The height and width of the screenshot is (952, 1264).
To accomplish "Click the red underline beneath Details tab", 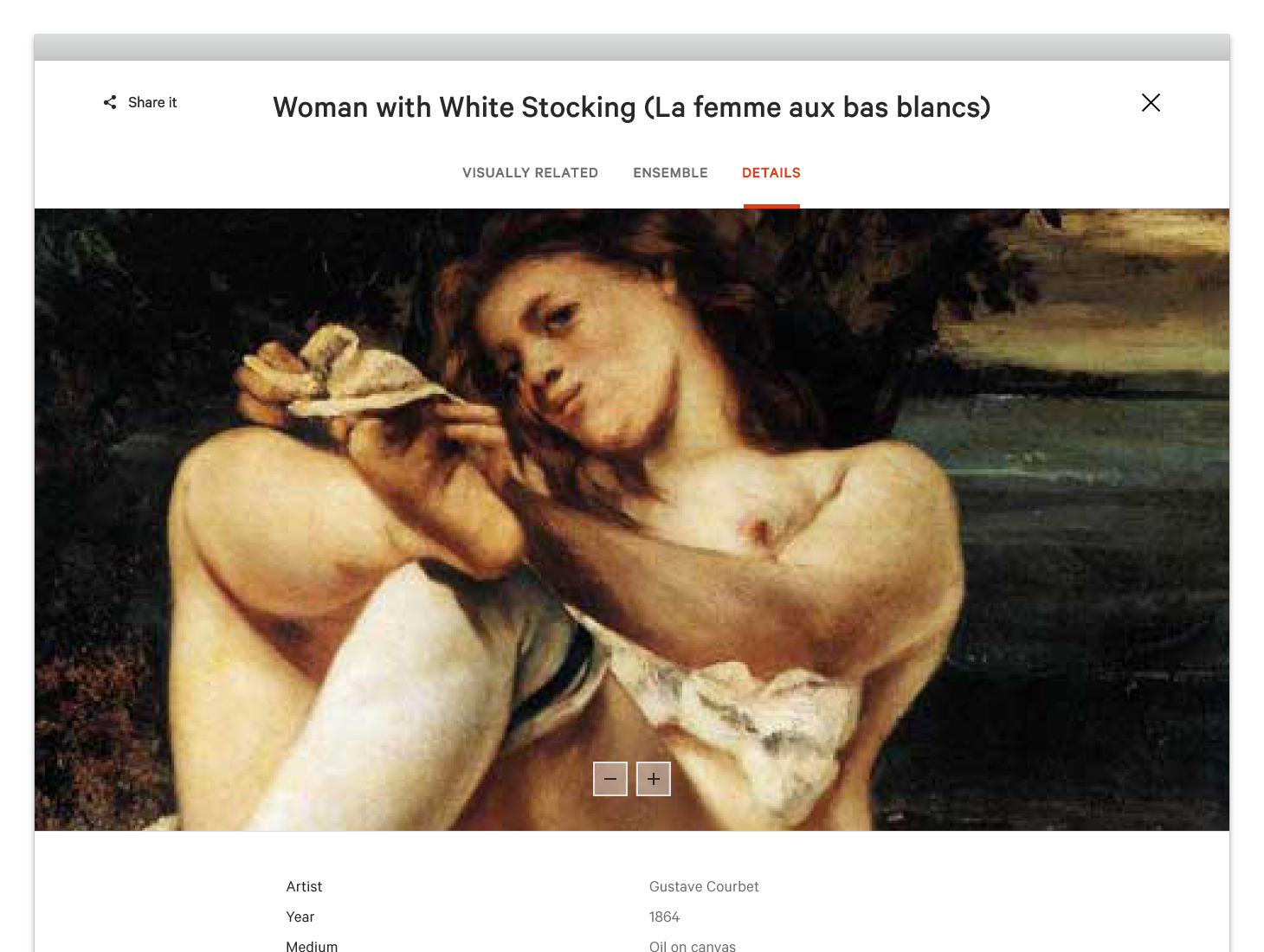I will pyautogui.click(x=771, y=206).
